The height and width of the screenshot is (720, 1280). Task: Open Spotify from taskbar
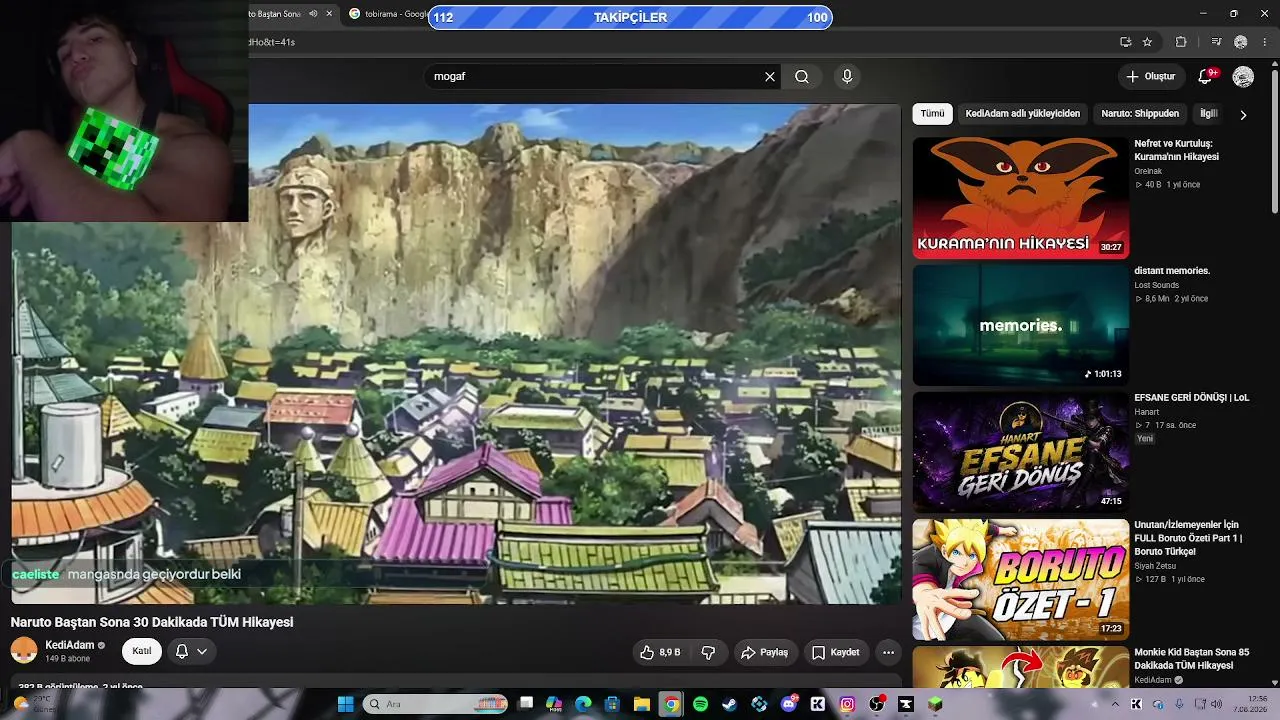click(700, 704)
